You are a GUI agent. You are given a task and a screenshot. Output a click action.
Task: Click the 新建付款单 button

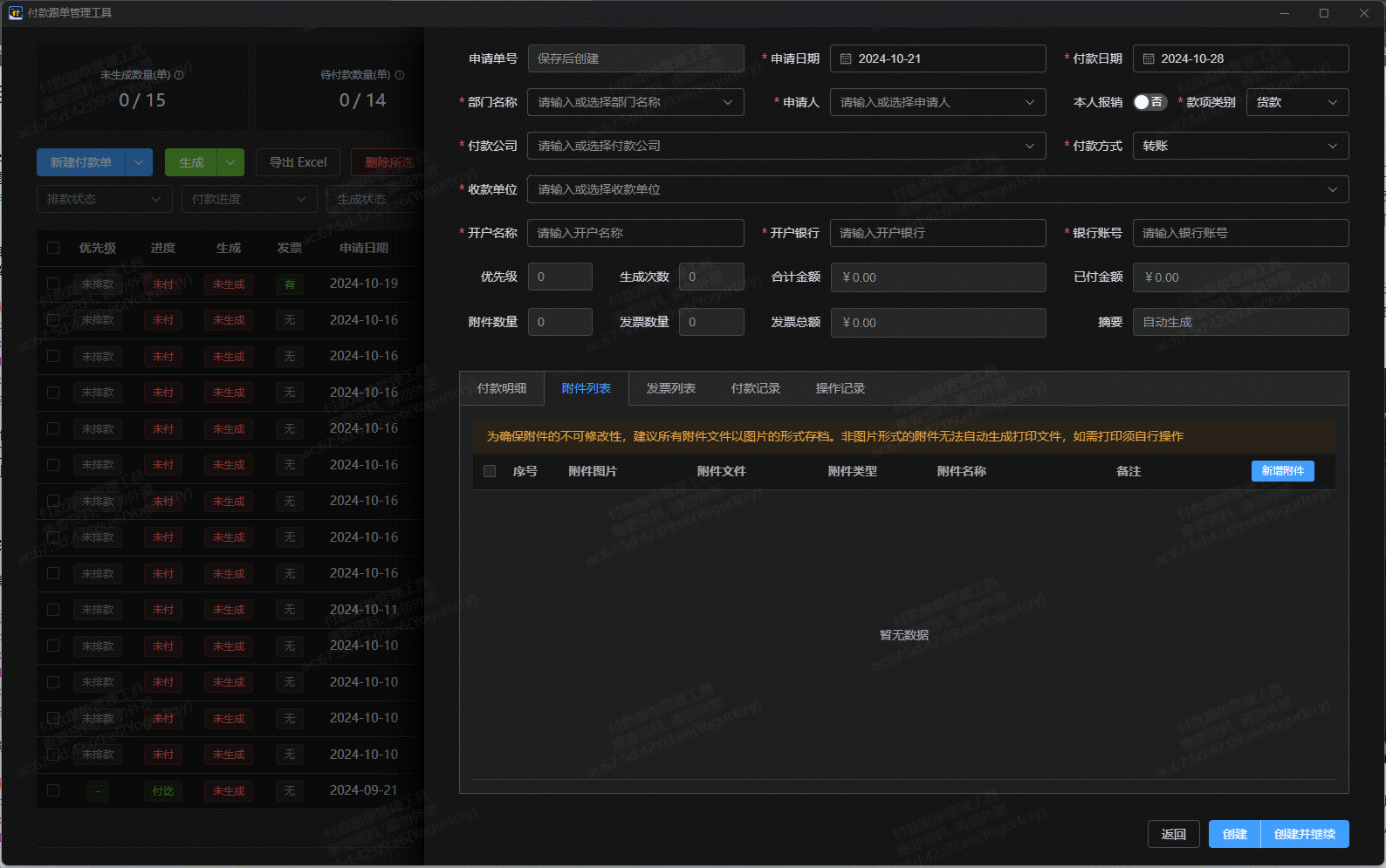pos(81,162)
